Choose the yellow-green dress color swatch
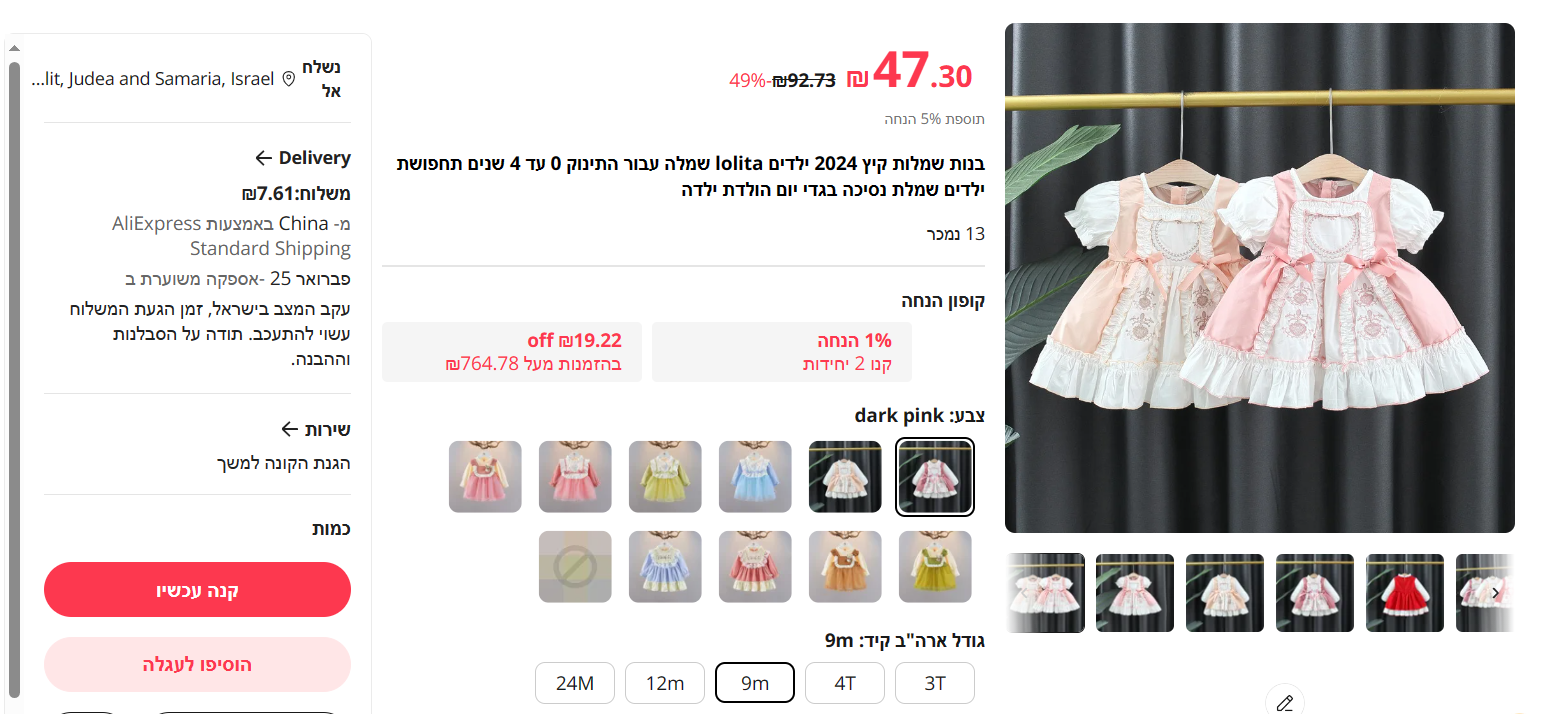Image resolution: width=1544 pixels, height=714 pixels. 665,477
